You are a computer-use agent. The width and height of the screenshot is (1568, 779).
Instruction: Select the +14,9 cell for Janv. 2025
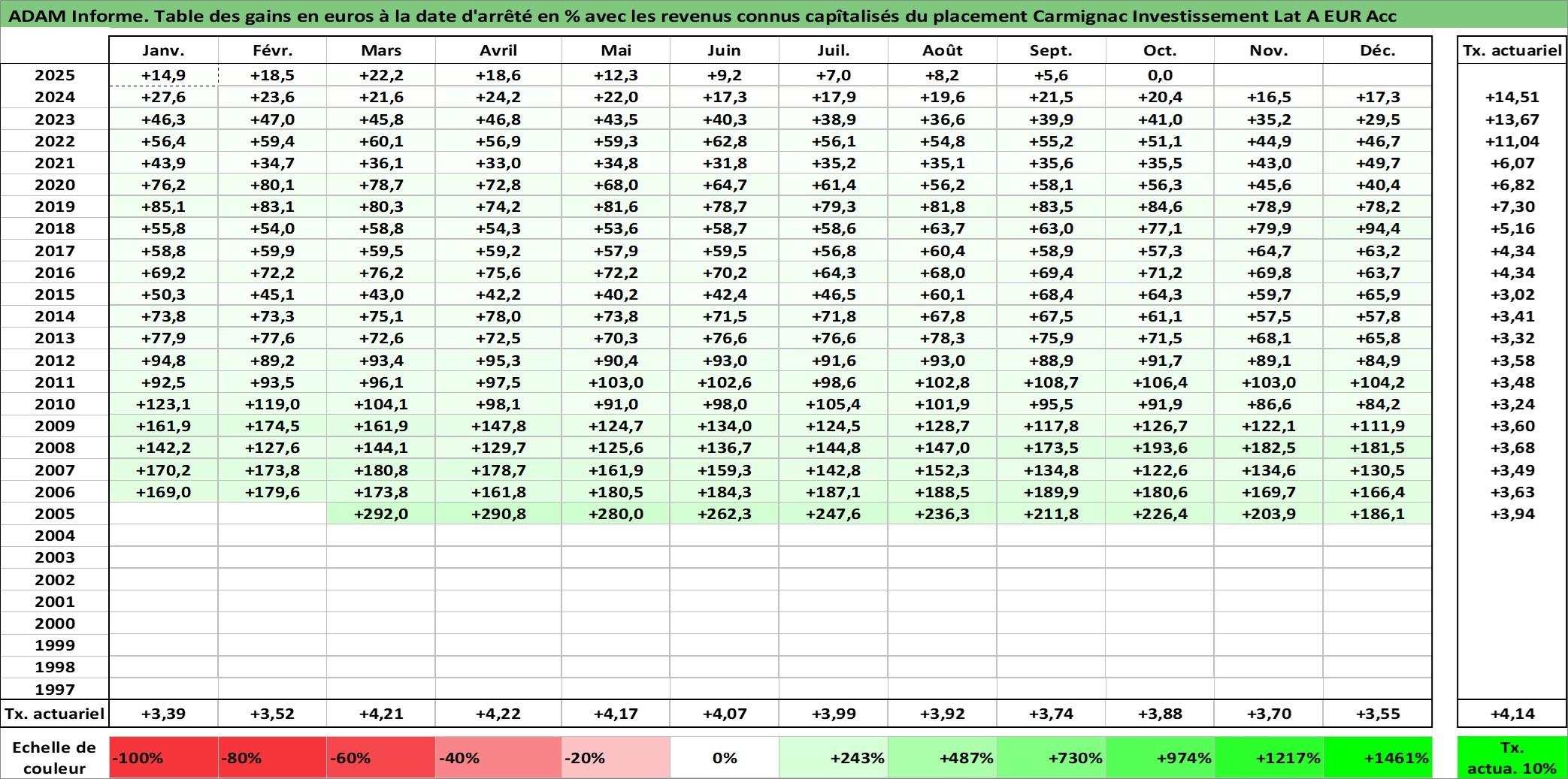pos(164,75)
